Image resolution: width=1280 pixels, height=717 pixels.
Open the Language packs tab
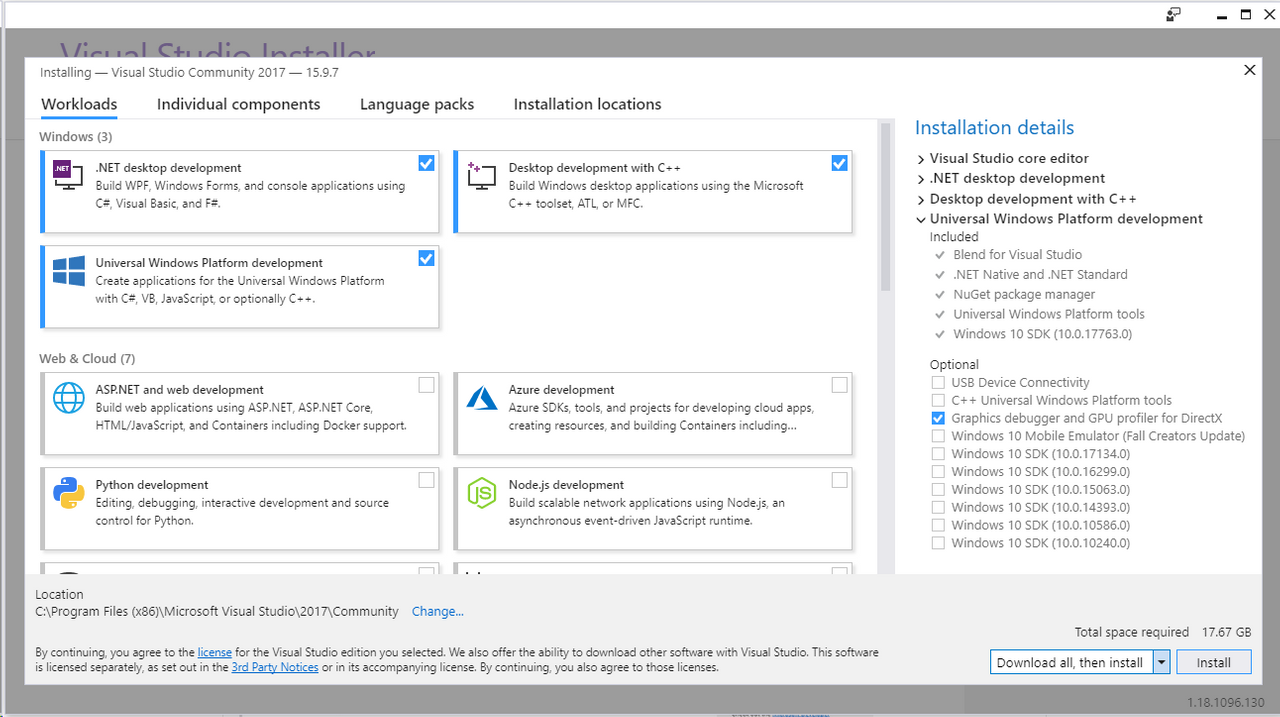(x=417, y=104)
